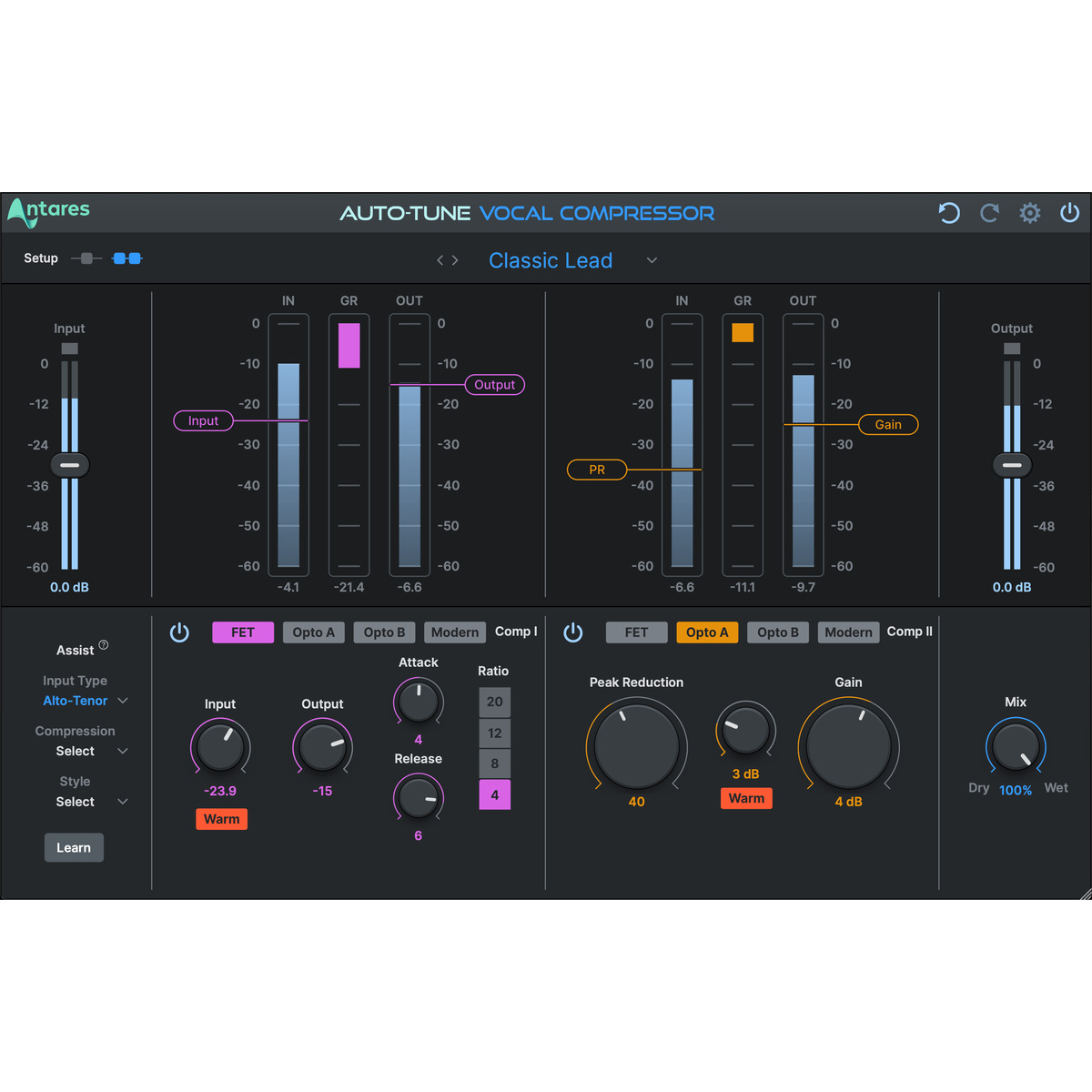Select Opto A mode for Comp I

[x=314, y=632]
